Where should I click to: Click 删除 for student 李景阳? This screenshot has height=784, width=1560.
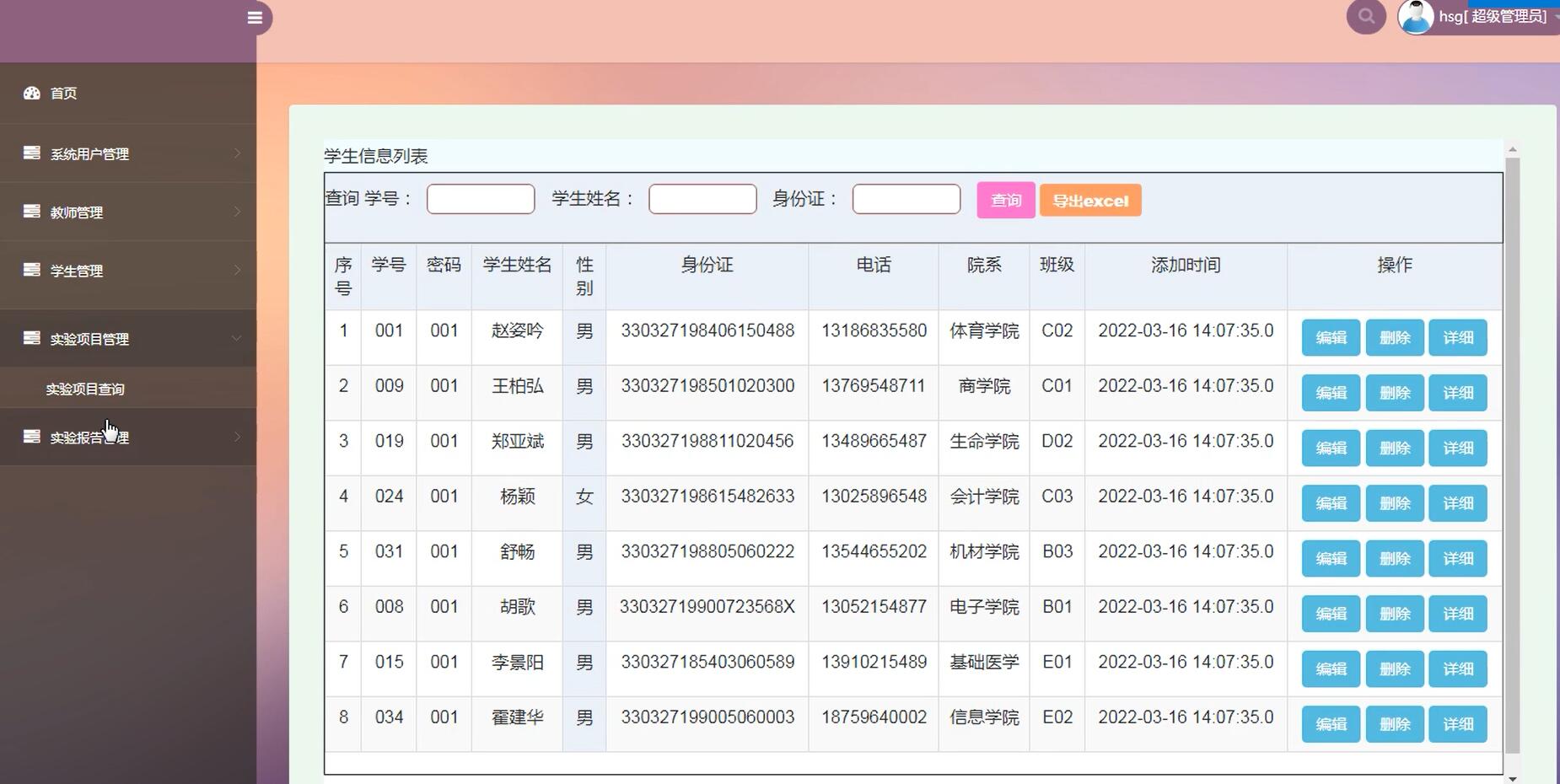(x=1395, y=669)
